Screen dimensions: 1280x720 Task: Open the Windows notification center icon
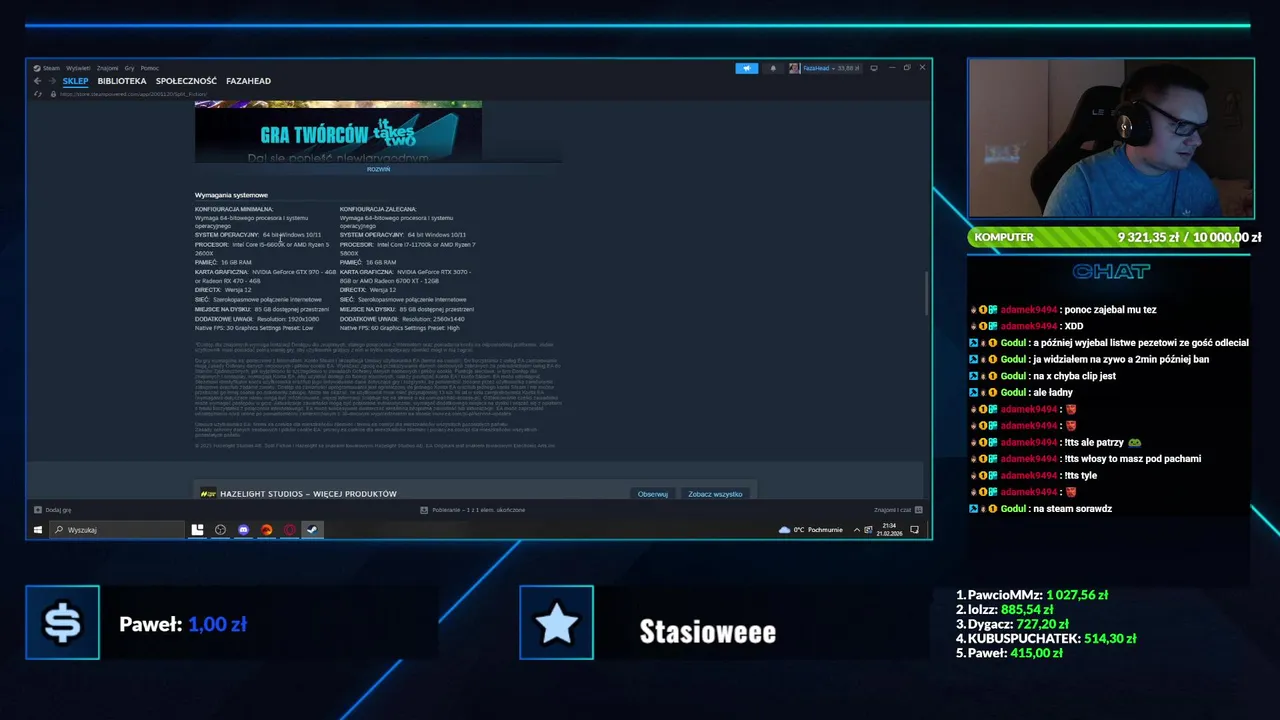pos(915,530)
